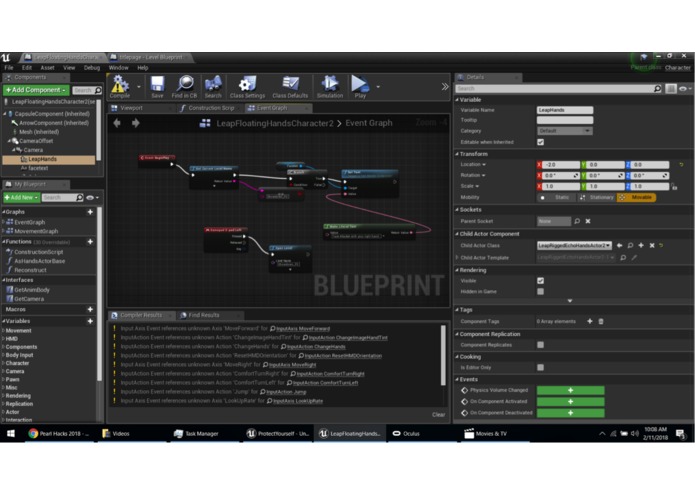Open Oculus app in taskbar
695x494 pixels.
406,433
